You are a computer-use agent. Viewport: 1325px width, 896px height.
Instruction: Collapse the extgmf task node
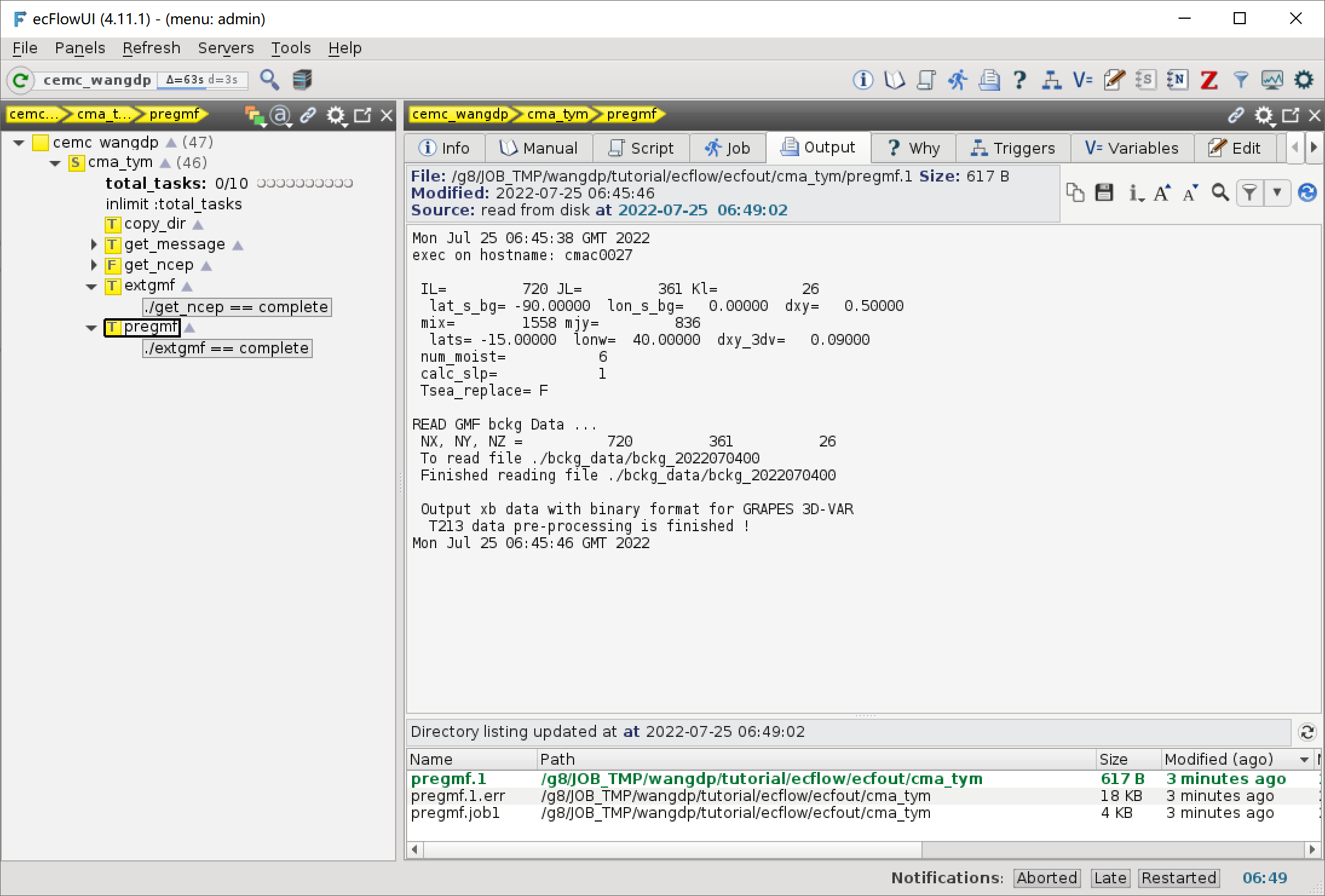pos(91,286)
